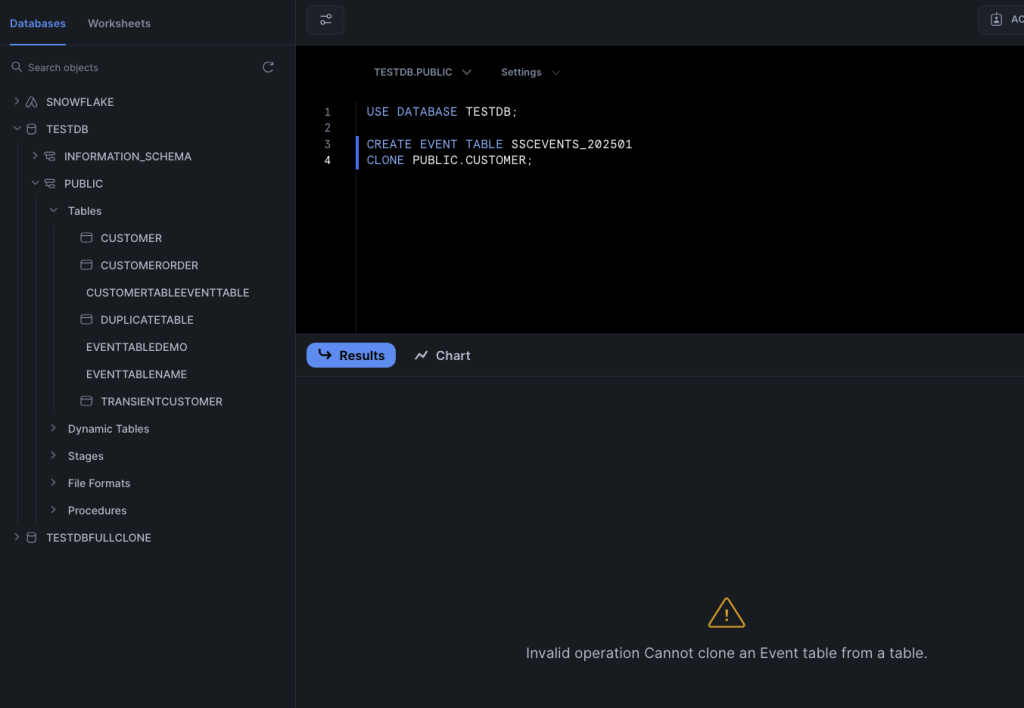Open the filter settings icon button

coord(325,20)
